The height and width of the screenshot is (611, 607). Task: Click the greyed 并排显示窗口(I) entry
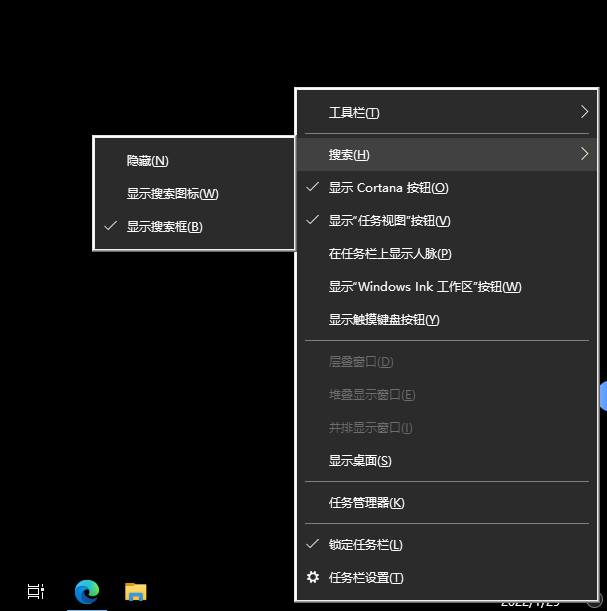446,428
